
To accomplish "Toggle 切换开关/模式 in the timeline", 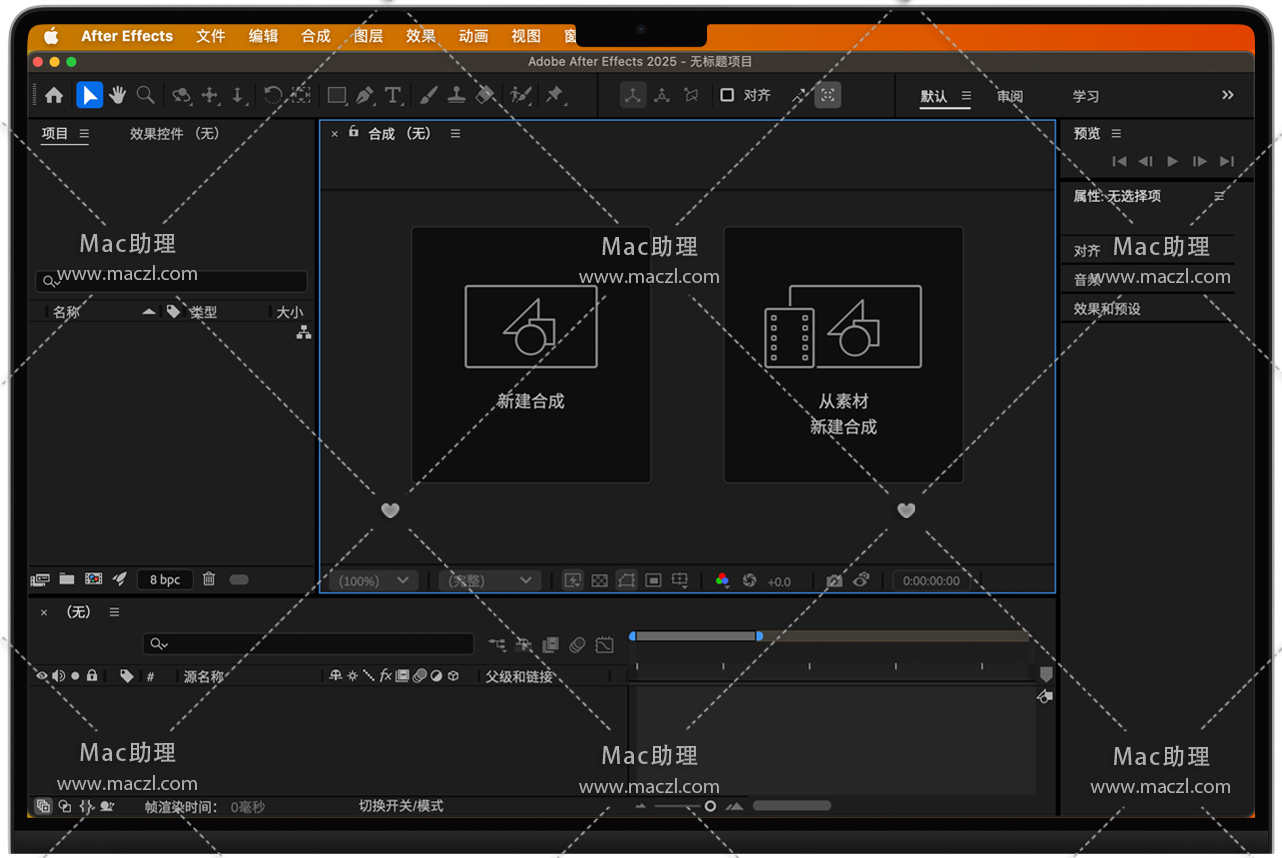I will pyautogui.click(x=400, y=806).
